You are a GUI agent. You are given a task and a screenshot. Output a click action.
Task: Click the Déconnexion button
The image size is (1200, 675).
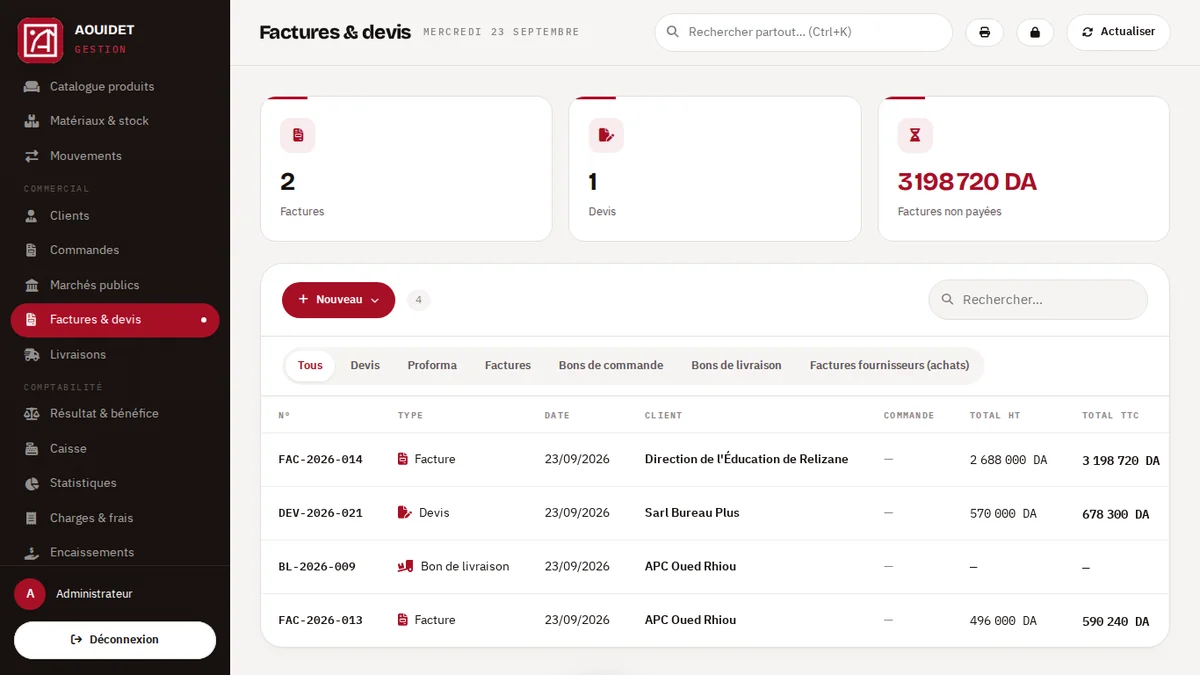[115, 640]
